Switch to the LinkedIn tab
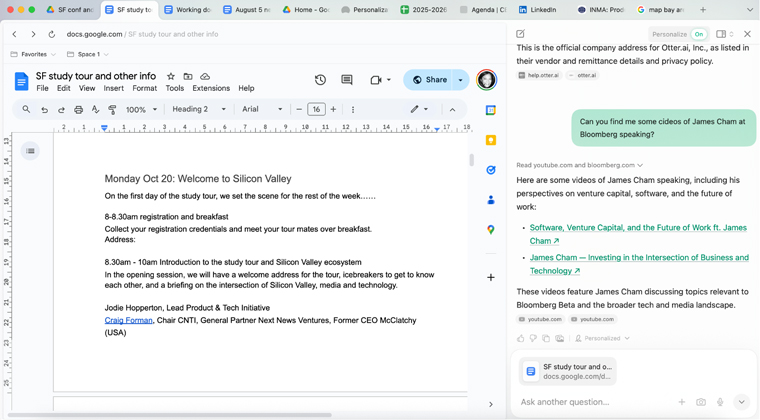The width and height of the screenshot is (760, 420). tap(538, 10)
